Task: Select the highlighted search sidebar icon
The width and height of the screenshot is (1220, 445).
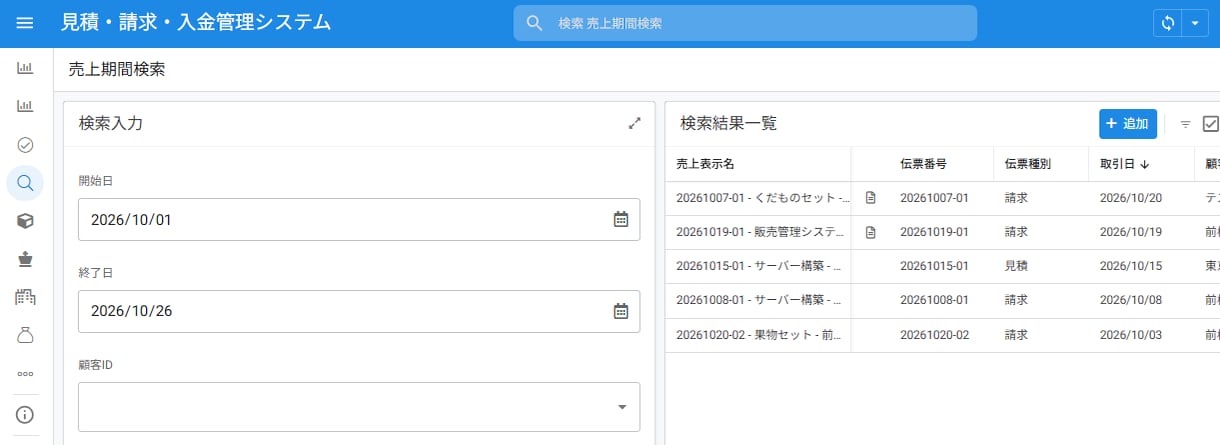Action: [25, 183]
